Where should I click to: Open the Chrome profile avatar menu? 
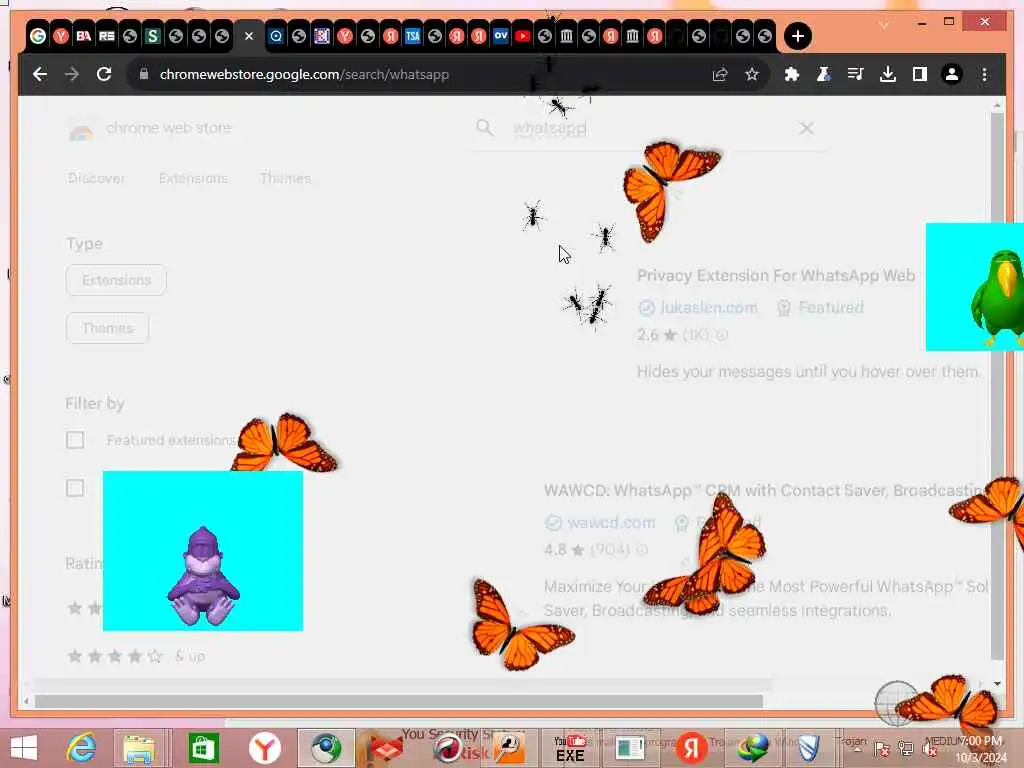(x=952, y=74)
